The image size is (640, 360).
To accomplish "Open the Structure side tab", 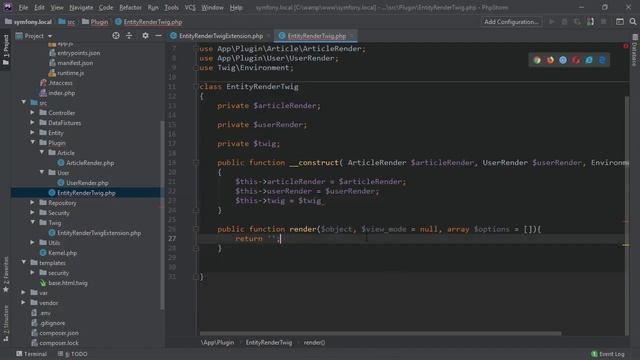I will 5,323.
